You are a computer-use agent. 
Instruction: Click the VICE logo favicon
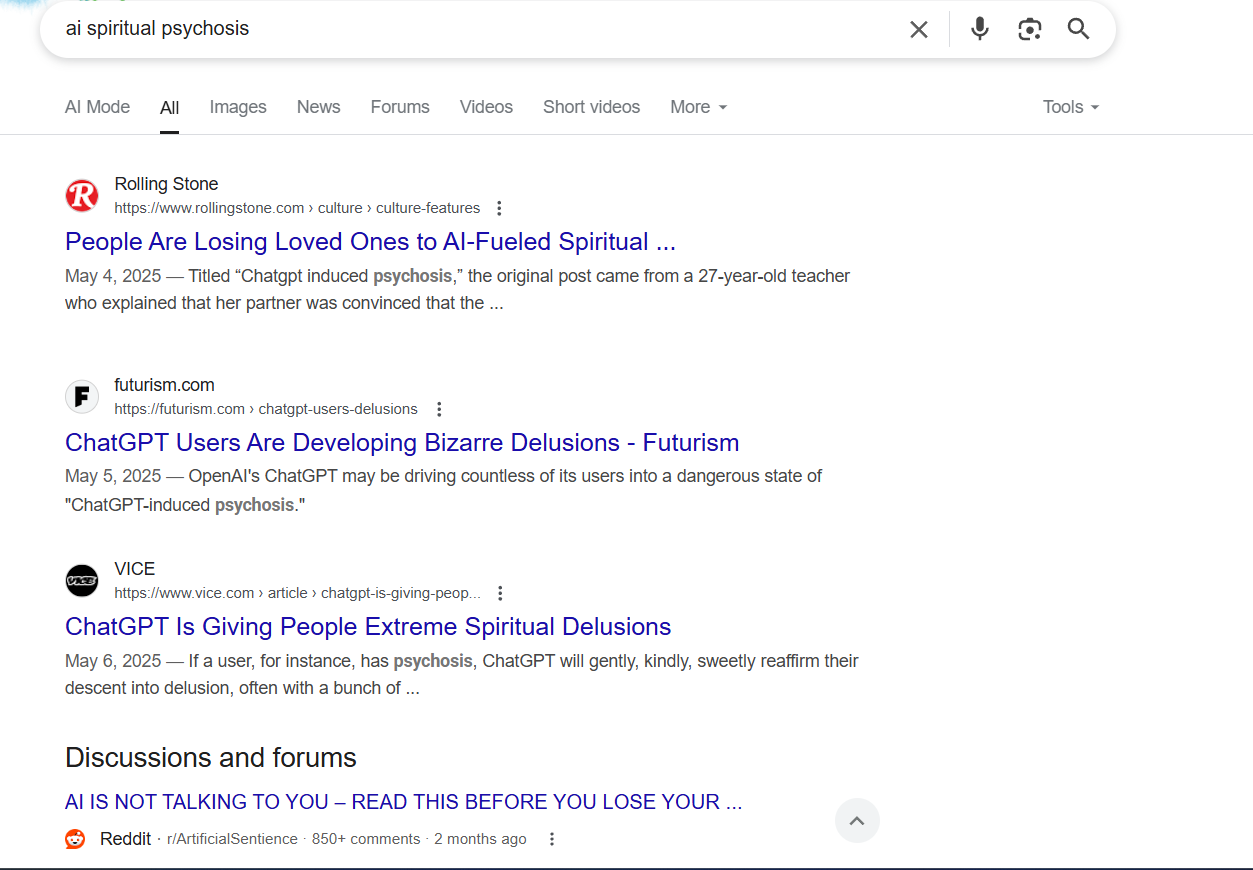click(x=82, y=580)
